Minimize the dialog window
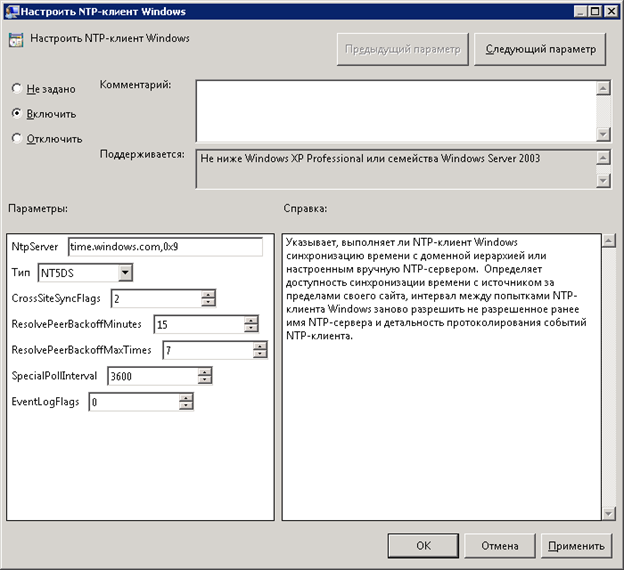 (581, 11)
